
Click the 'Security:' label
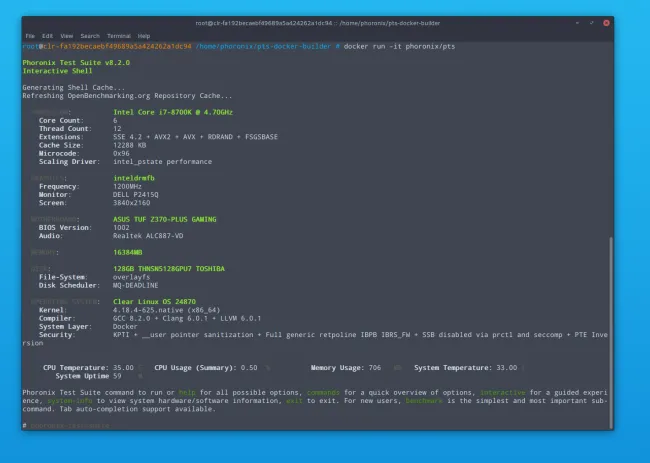(57, 335)
